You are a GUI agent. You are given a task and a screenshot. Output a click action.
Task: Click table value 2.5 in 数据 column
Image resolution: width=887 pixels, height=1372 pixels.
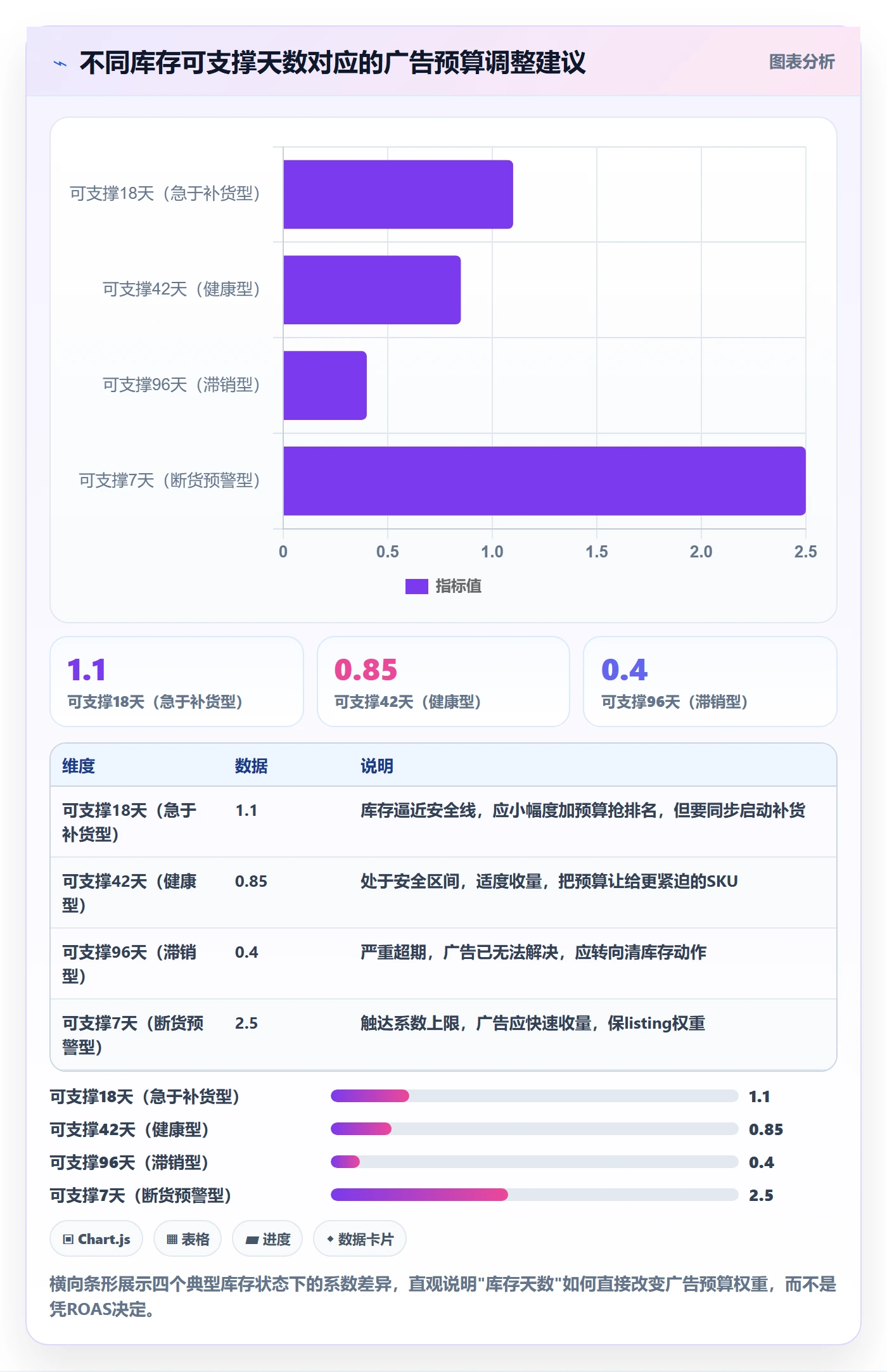(246, 1023)
